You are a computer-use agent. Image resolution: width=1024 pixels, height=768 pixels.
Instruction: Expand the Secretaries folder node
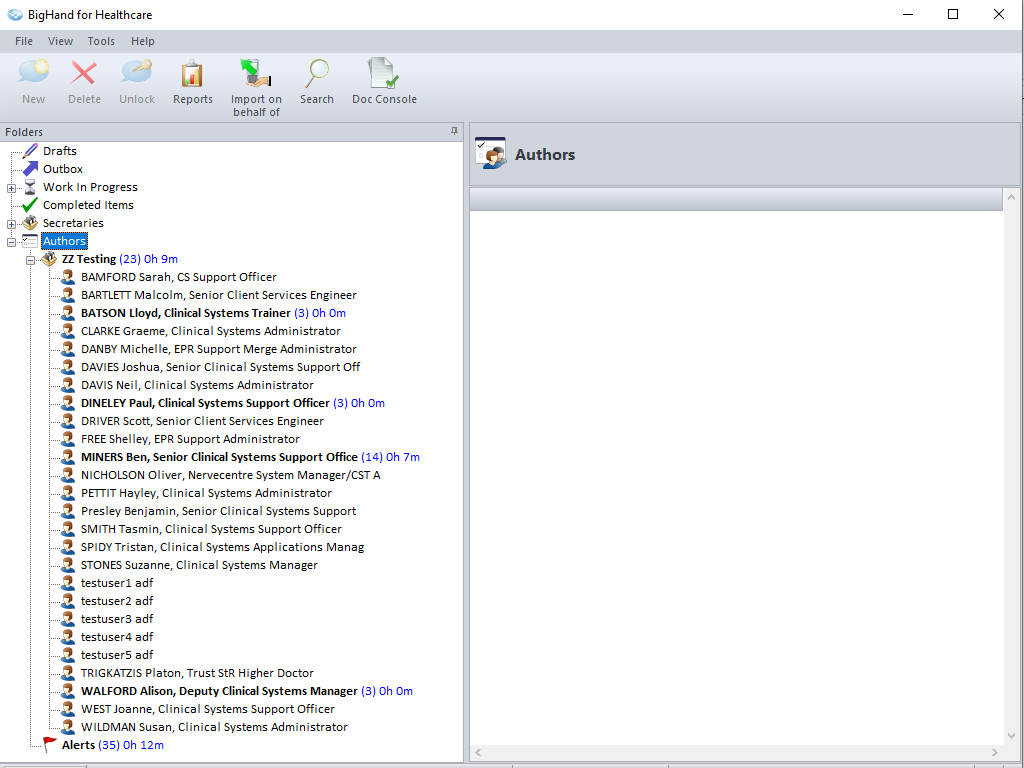11,224
